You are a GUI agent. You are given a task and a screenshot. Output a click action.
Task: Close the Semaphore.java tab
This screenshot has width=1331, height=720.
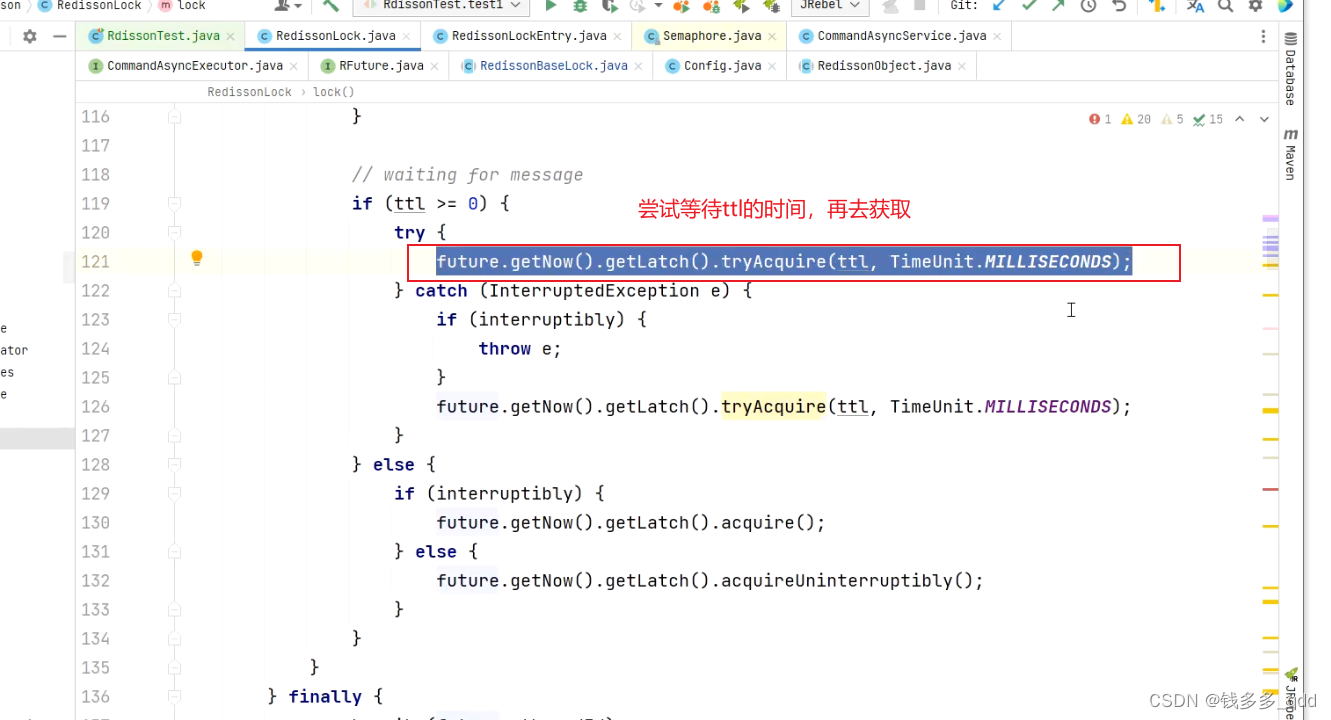coord(770,37)
